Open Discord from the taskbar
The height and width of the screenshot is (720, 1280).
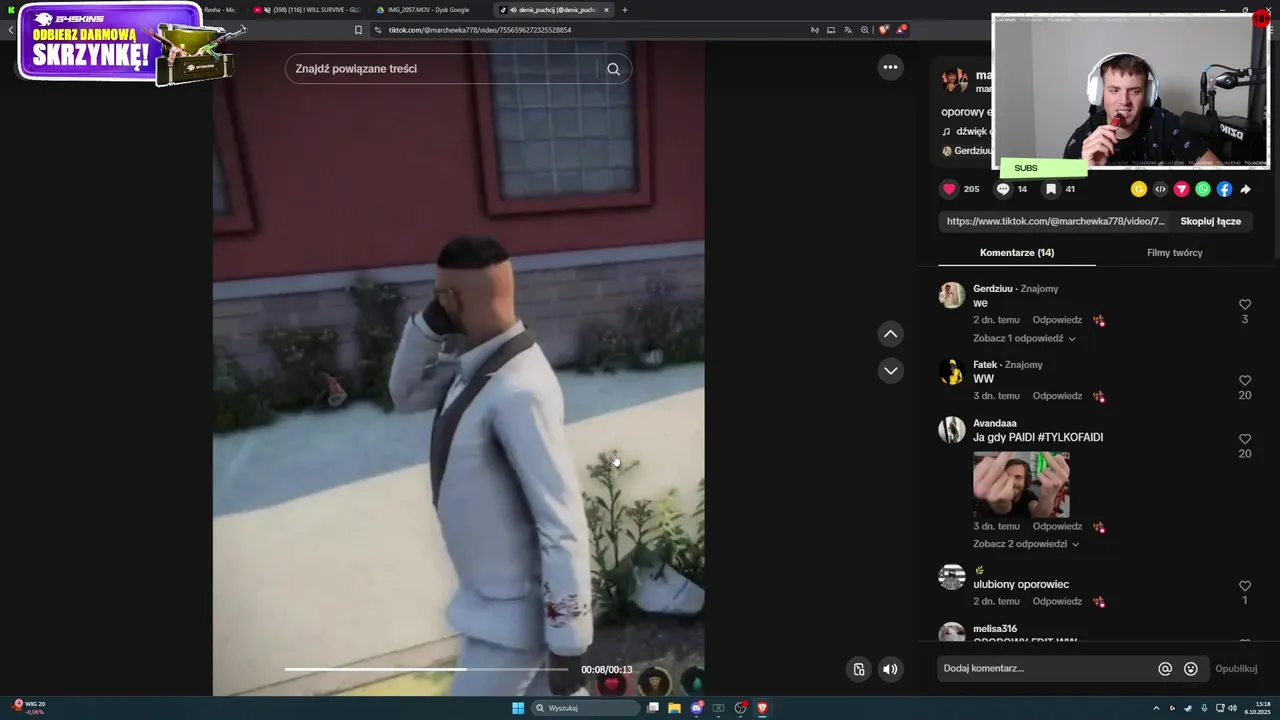(x=696, y=708)
